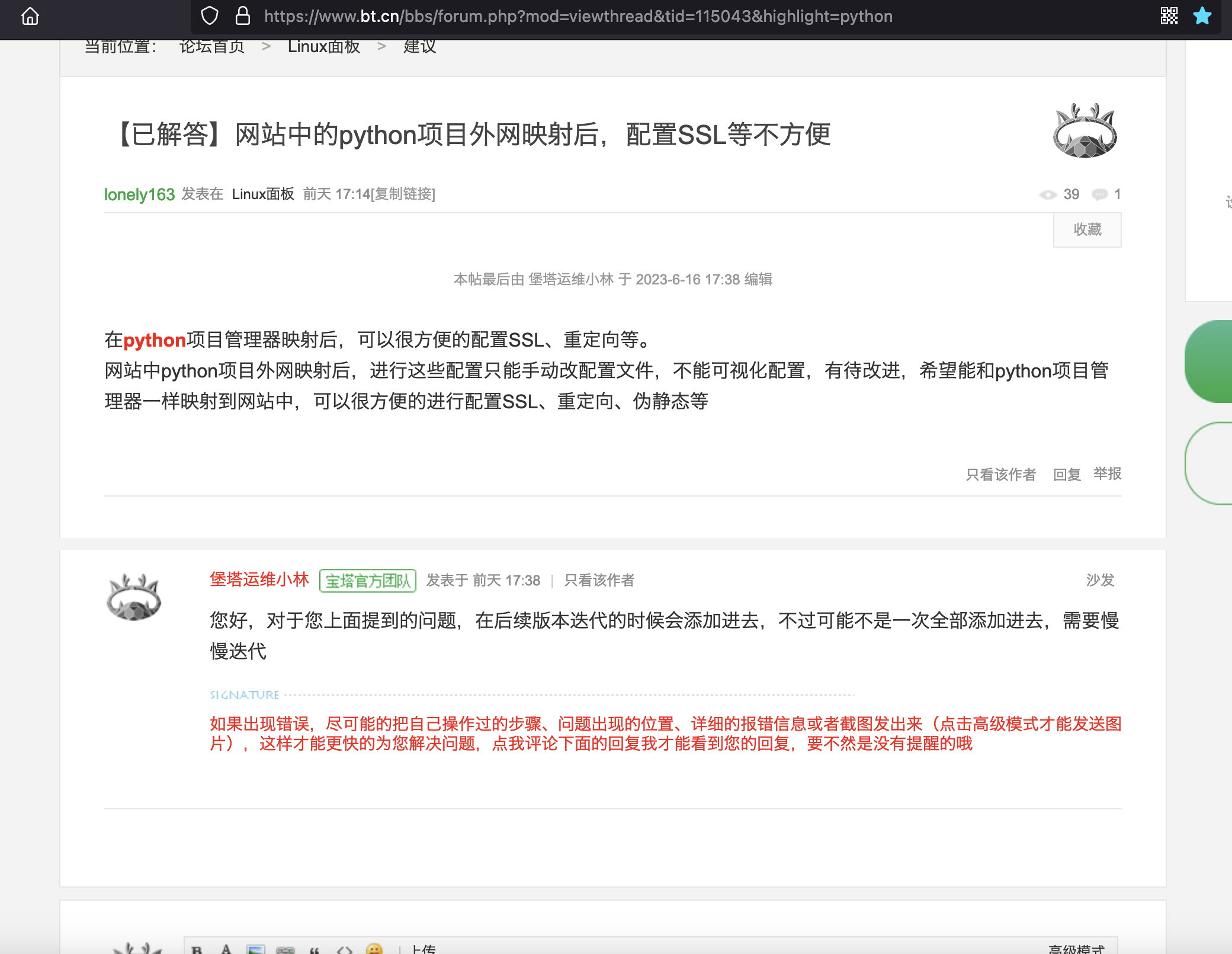Image resolution: width=1232 pixels, height=954 pixels.
Task: Click the 收藏 favorite button
Action: 1087,230
